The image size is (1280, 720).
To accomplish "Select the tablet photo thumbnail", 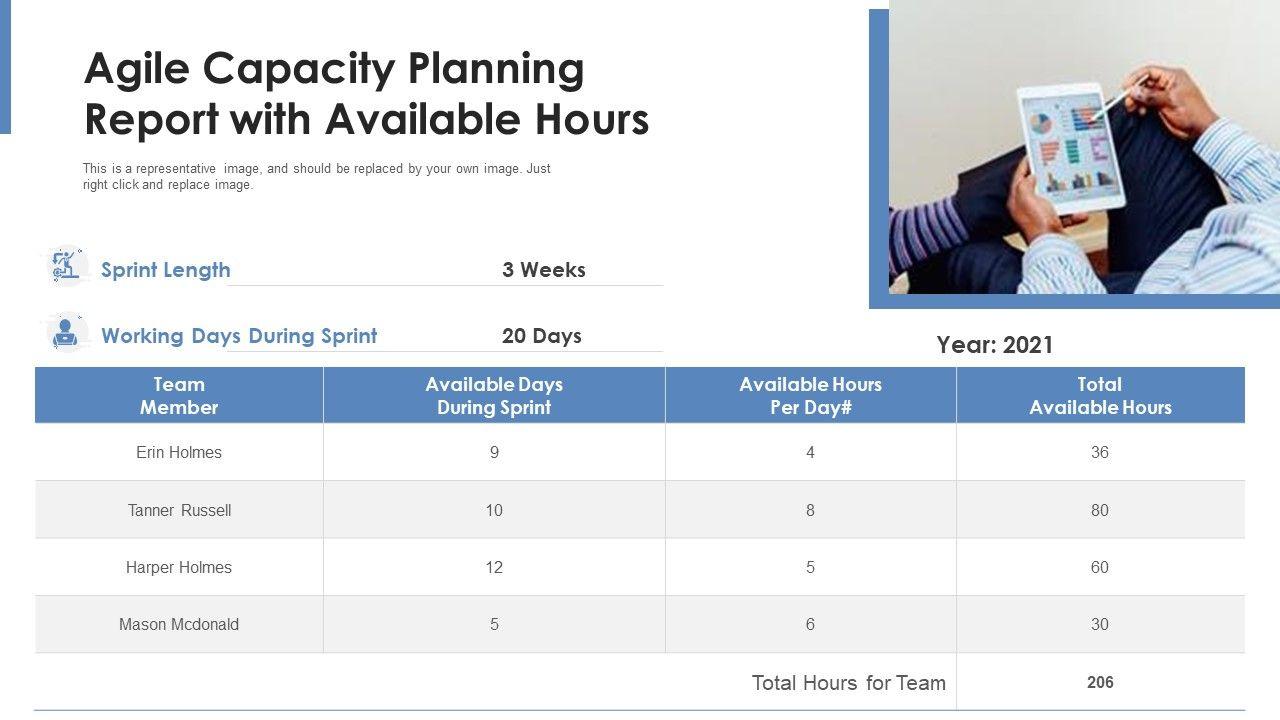I will point(1084,147).
